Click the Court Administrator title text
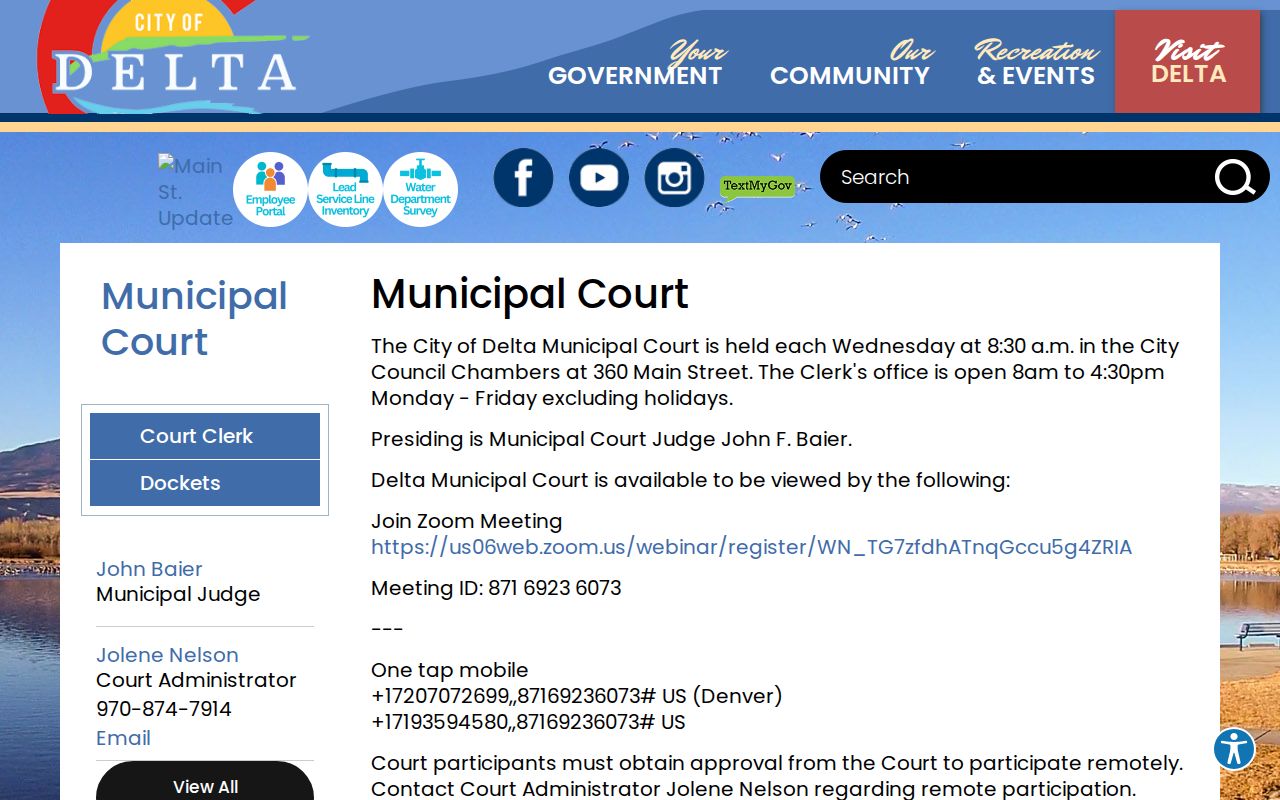Screen dimensions: 1280x800 [x=196, y=680]
